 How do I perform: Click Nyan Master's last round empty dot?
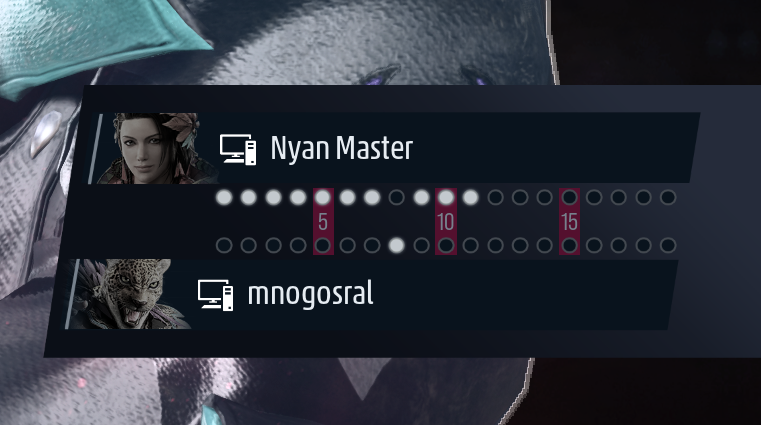click(668, 197)
